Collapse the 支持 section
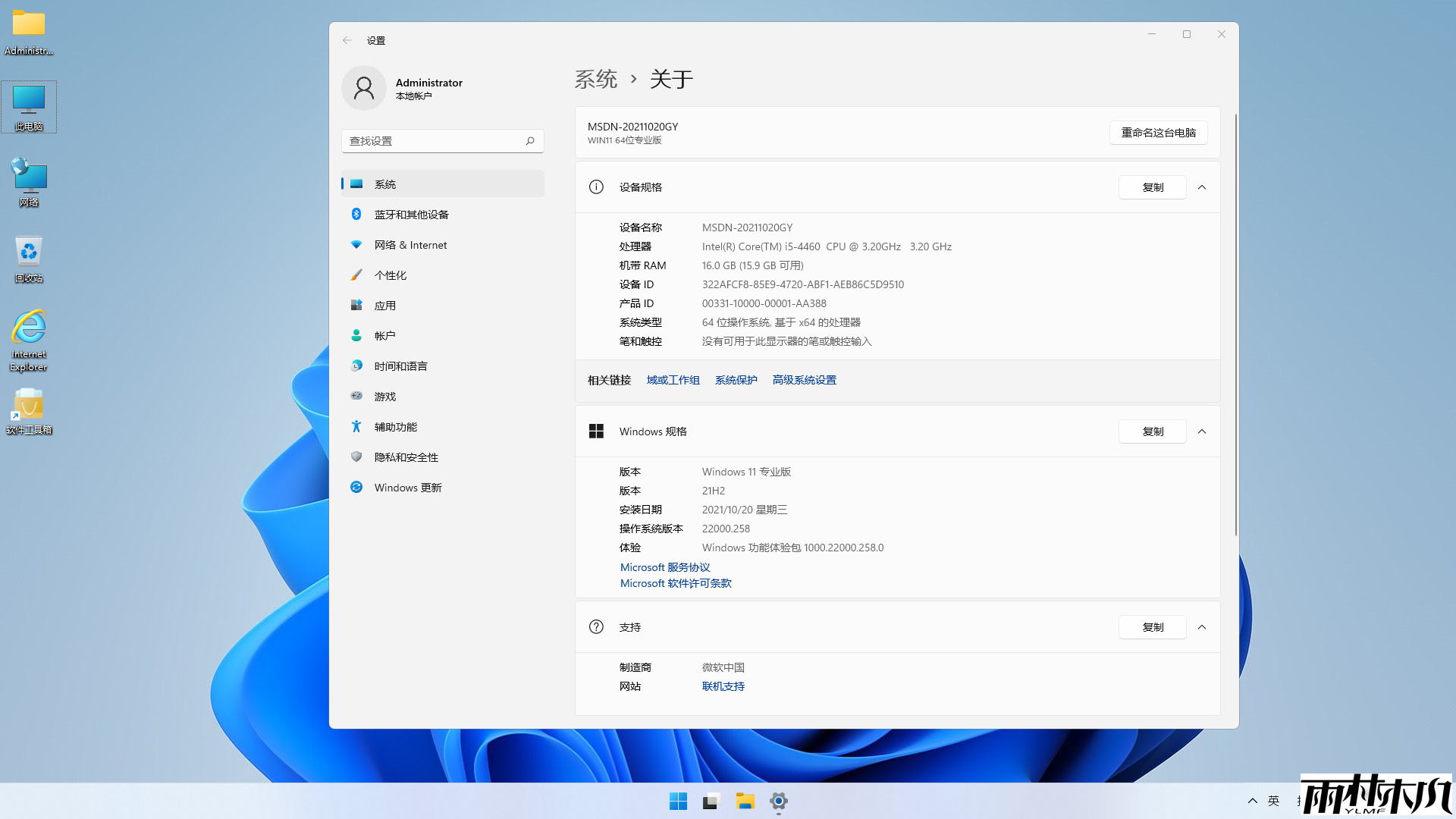This screenshot has width=1456, height=819. point(1201,627)
